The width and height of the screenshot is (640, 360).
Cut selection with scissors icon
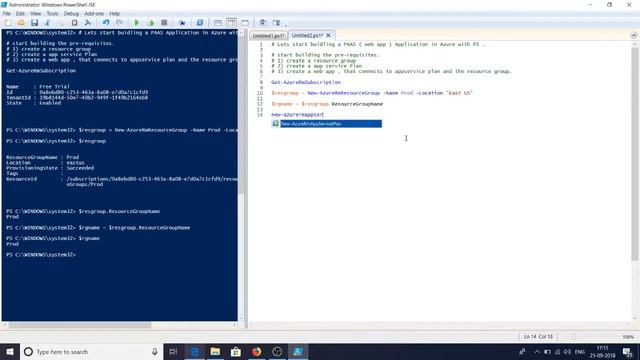[x=47, y=23]
